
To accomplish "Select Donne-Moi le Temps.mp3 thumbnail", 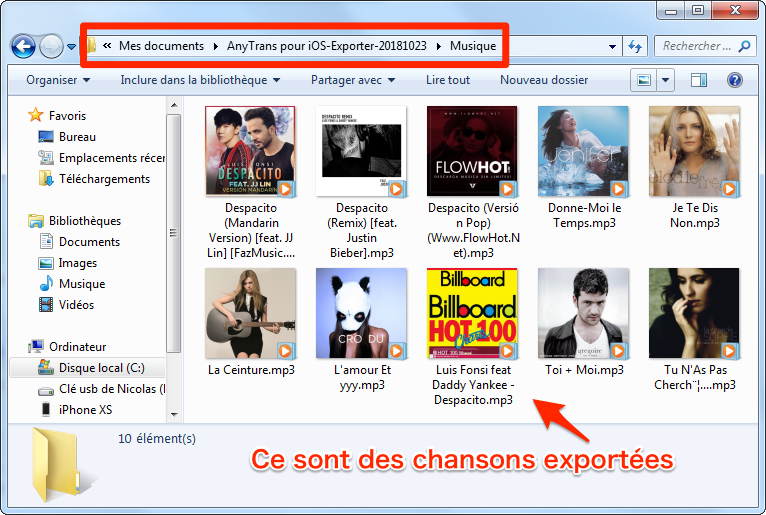I will coord(583,151).
